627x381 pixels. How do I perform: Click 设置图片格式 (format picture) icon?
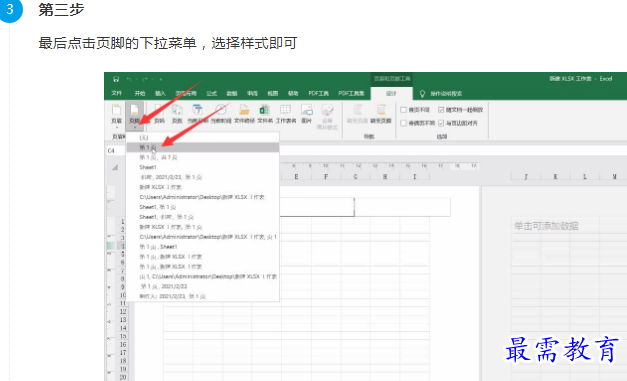(327, 117)
